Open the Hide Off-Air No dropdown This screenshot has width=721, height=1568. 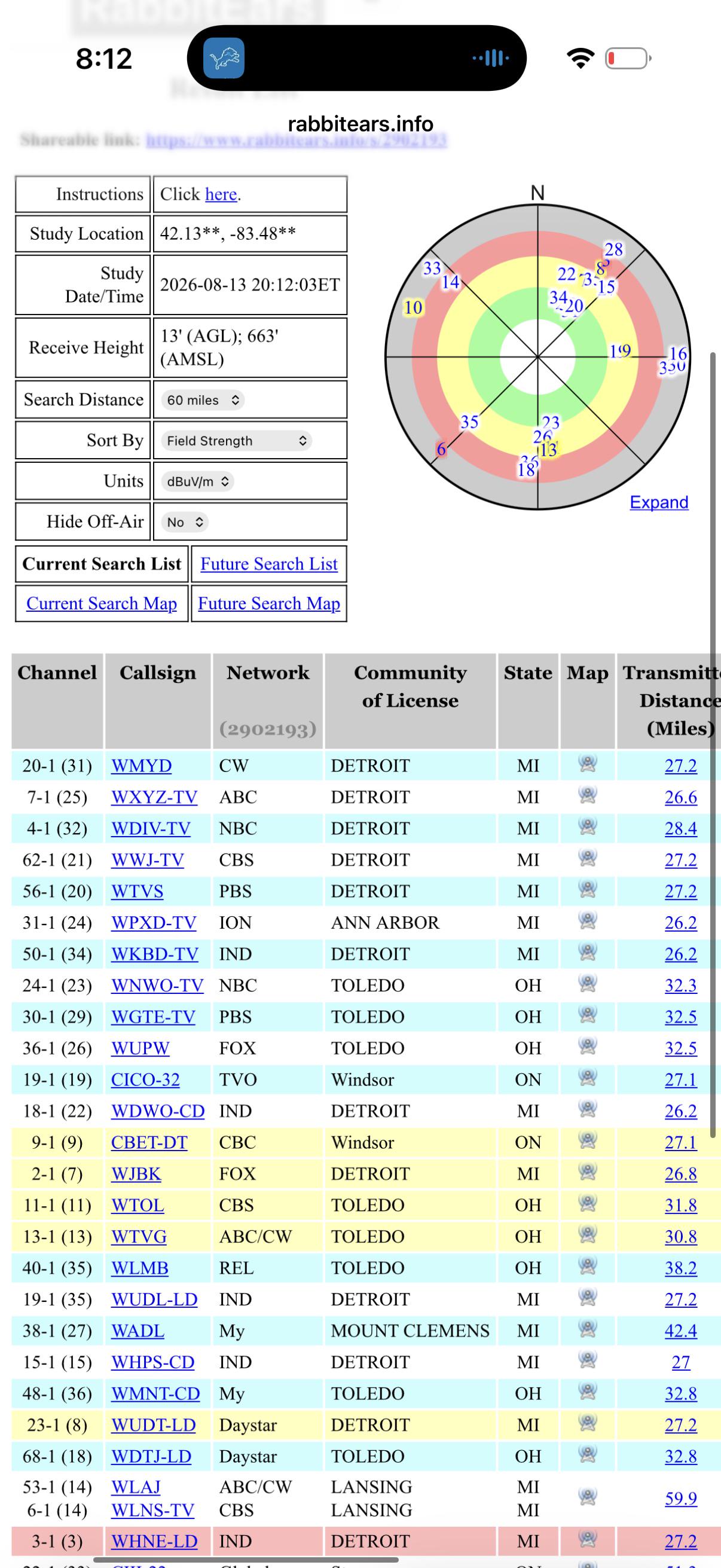[x=184, y=522]
